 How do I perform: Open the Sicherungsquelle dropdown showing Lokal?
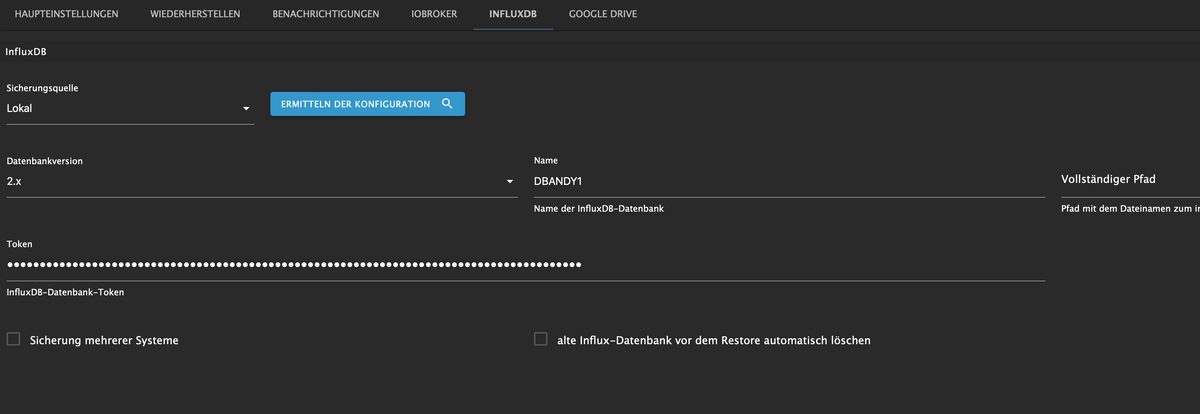(x=120, y=108)
